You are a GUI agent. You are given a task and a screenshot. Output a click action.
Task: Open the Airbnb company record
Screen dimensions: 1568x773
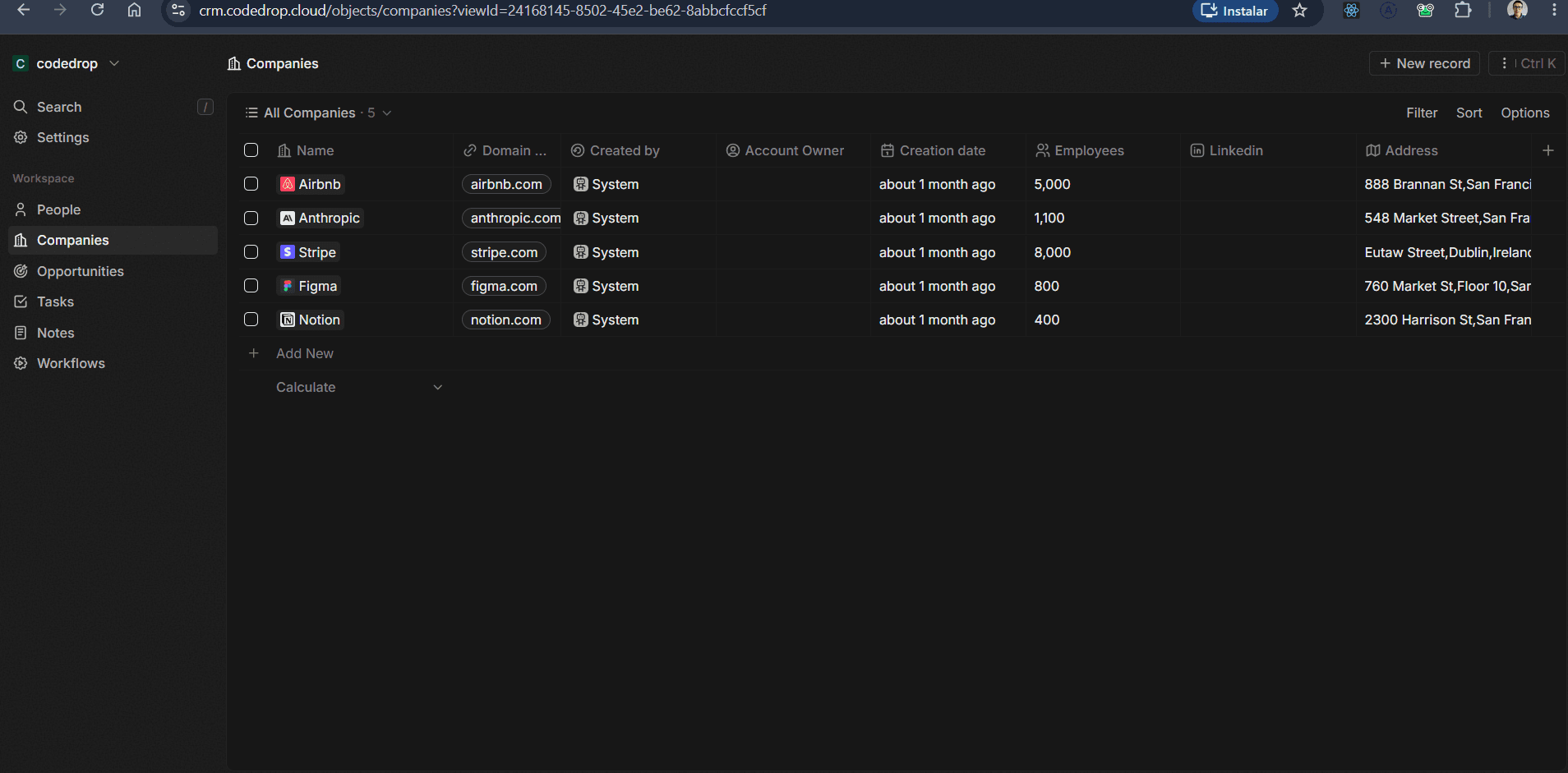(x=311, y=184)
